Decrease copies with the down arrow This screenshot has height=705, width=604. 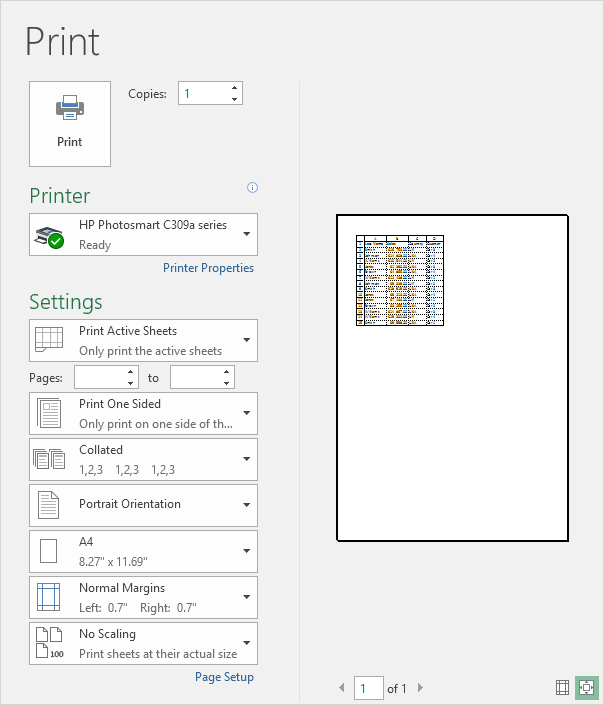(x=234, y=99)
